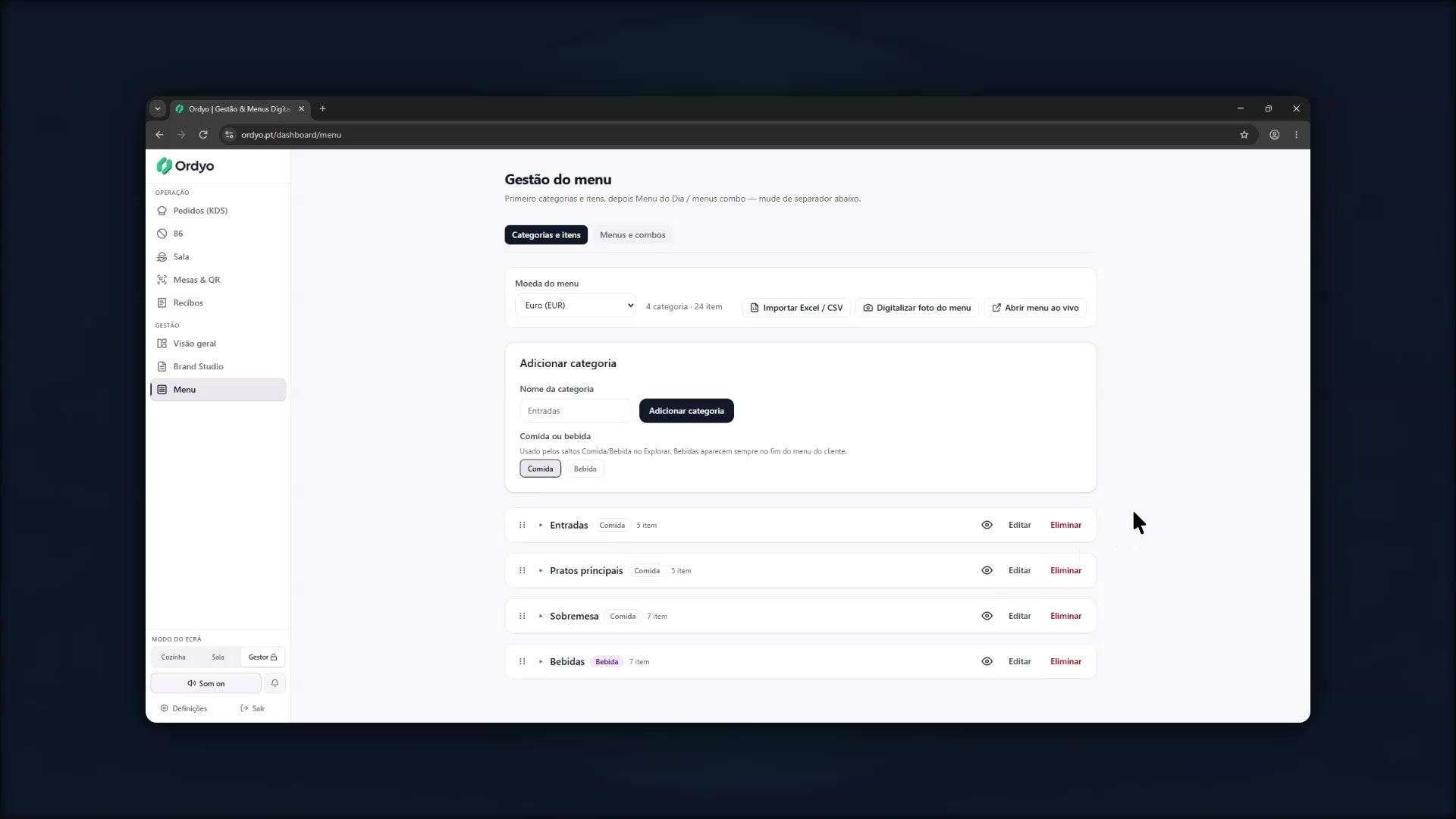Expand the Bebidas category
The image size is (1456, 819).
click(541, 661)
